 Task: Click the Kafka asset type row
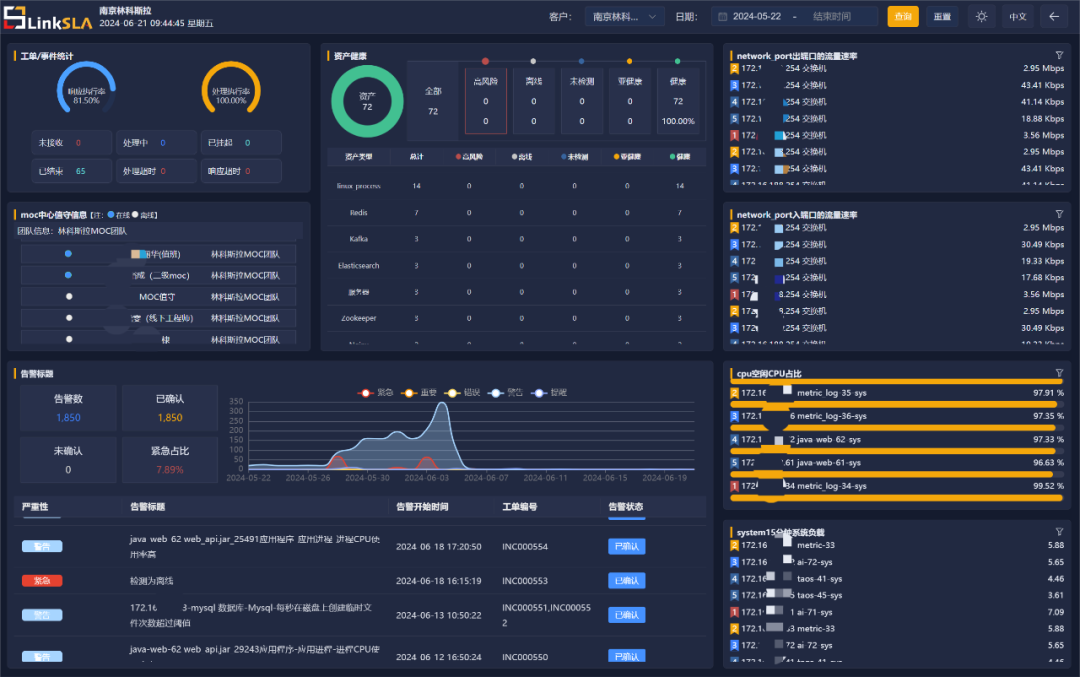[517, 239]
